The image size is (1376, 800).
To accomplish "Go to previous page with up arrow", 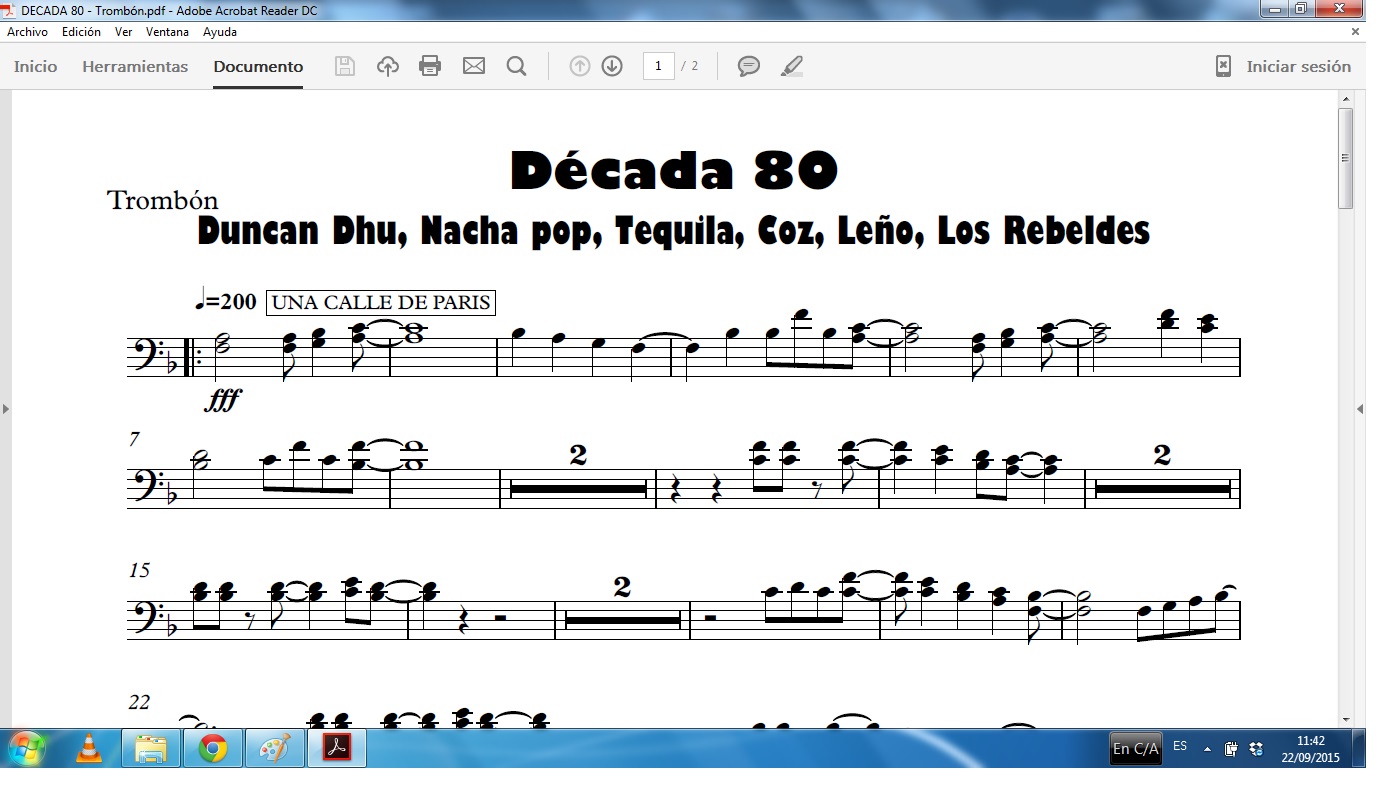I will point(580,67).
